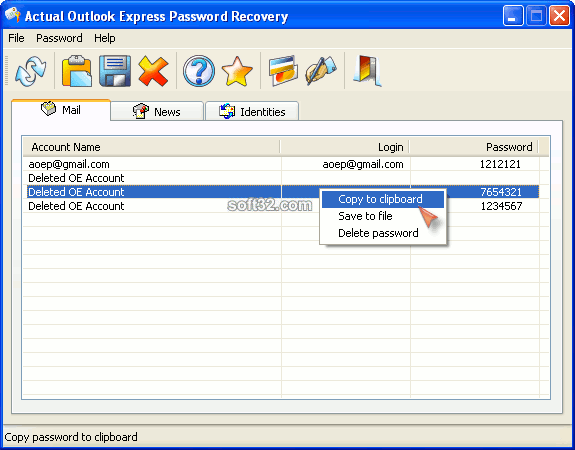Screen dimensions: 575x450
Task: Click the status bar text Copy password to clipboard
Action: click(x=71, y=437)
